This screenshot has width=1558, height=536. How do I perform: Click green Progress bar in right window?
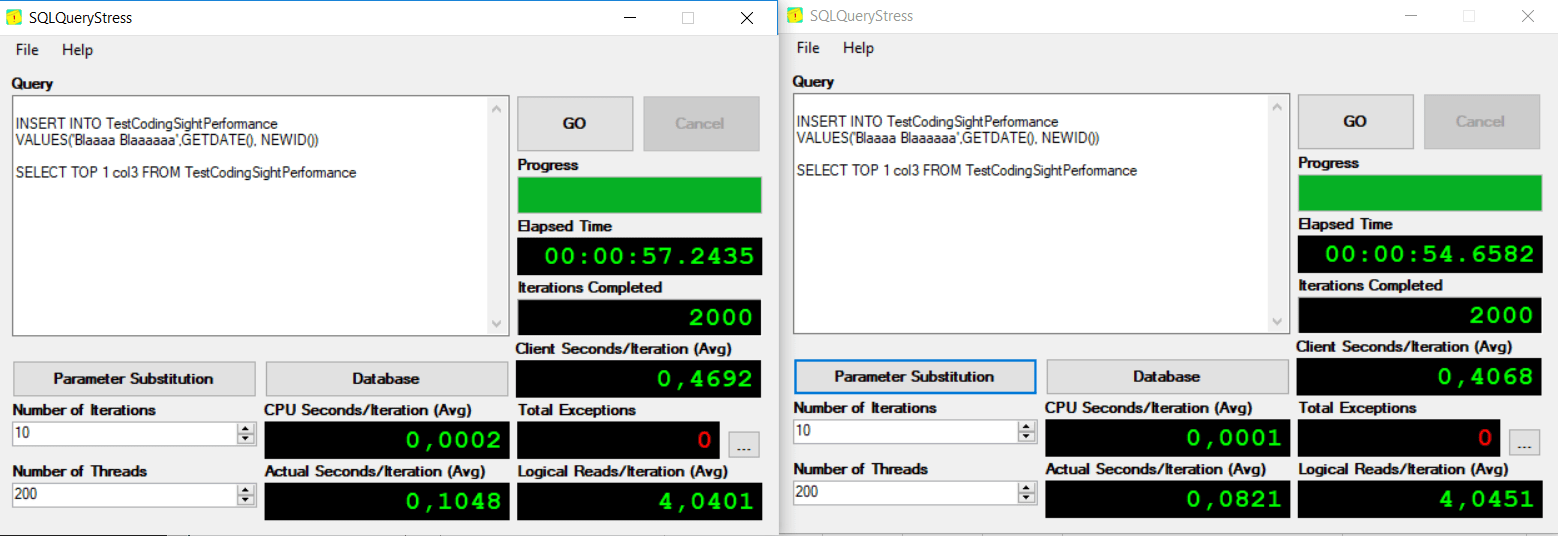pyautogui.click(x=1420, y=193)
